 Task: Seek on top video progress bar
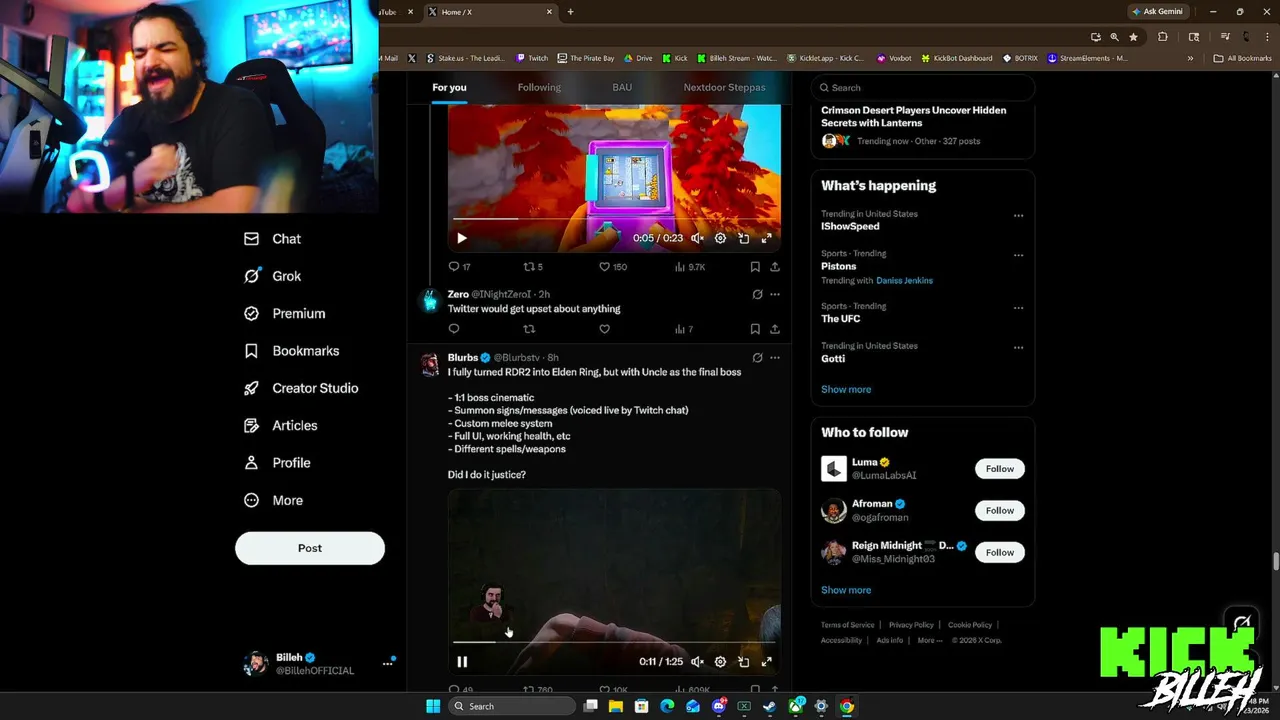coord(614,218)
